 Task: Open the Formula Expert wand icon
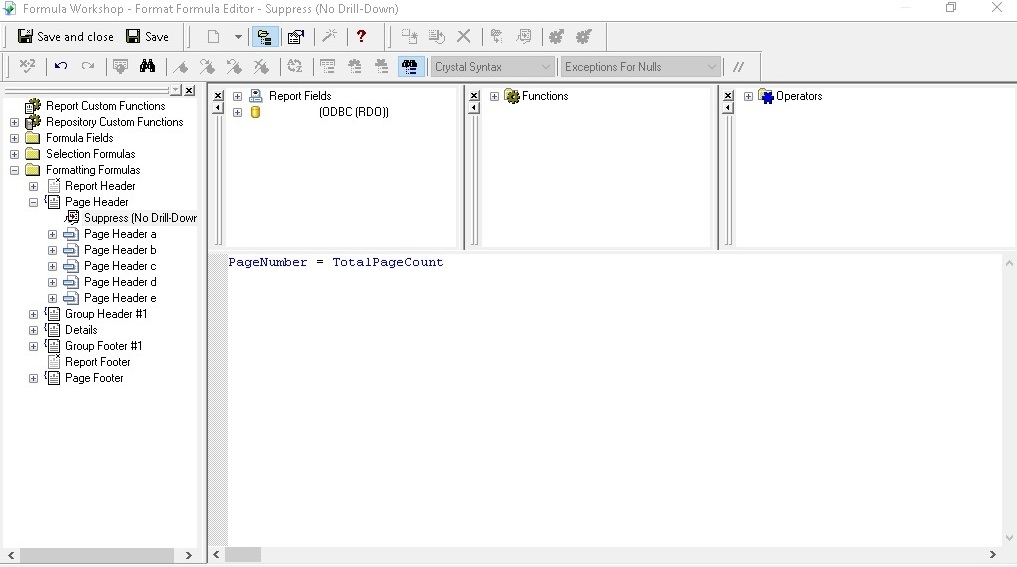(329, 36)
